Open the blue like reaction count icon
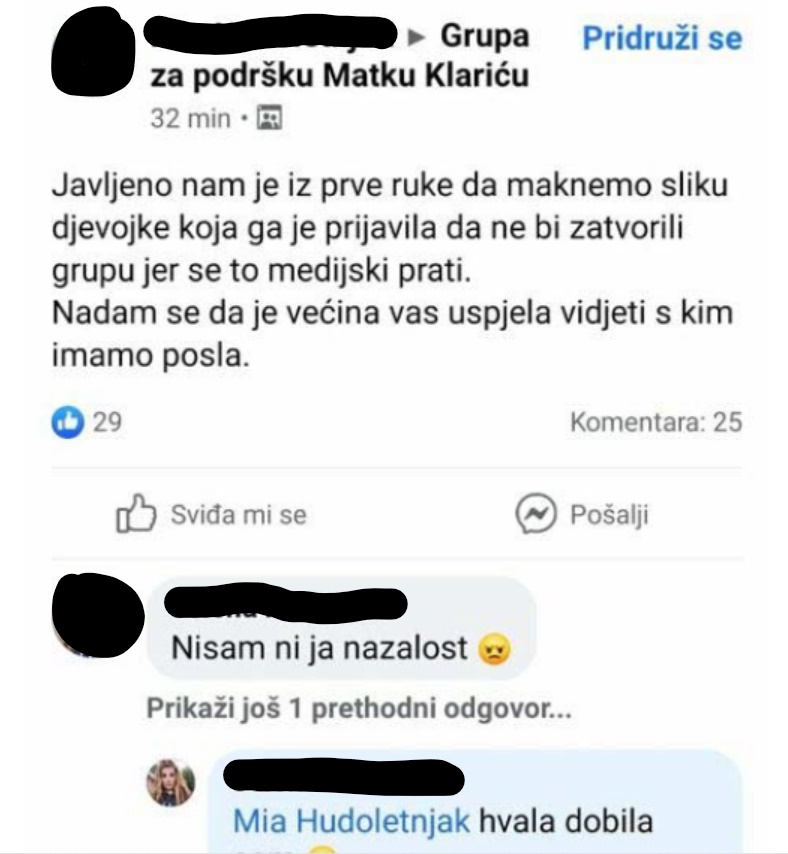Viewport: 788px width, 854px height. coord(68,422)
